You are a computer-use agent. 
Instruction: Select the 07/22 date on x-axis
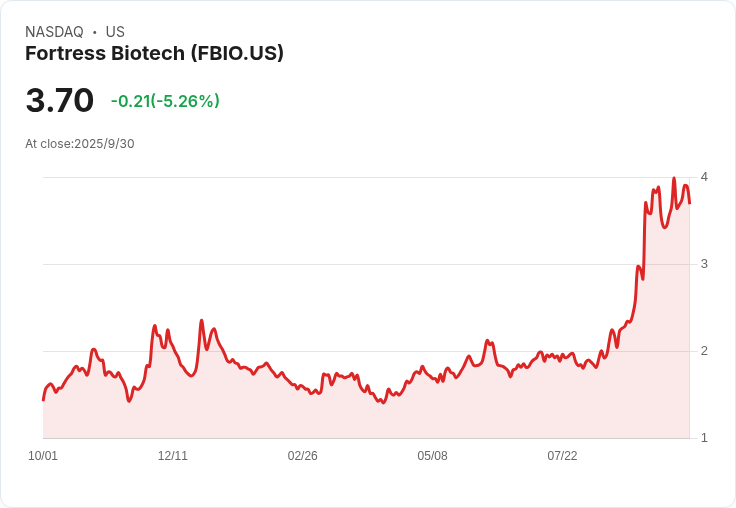[x=562, y=456]
